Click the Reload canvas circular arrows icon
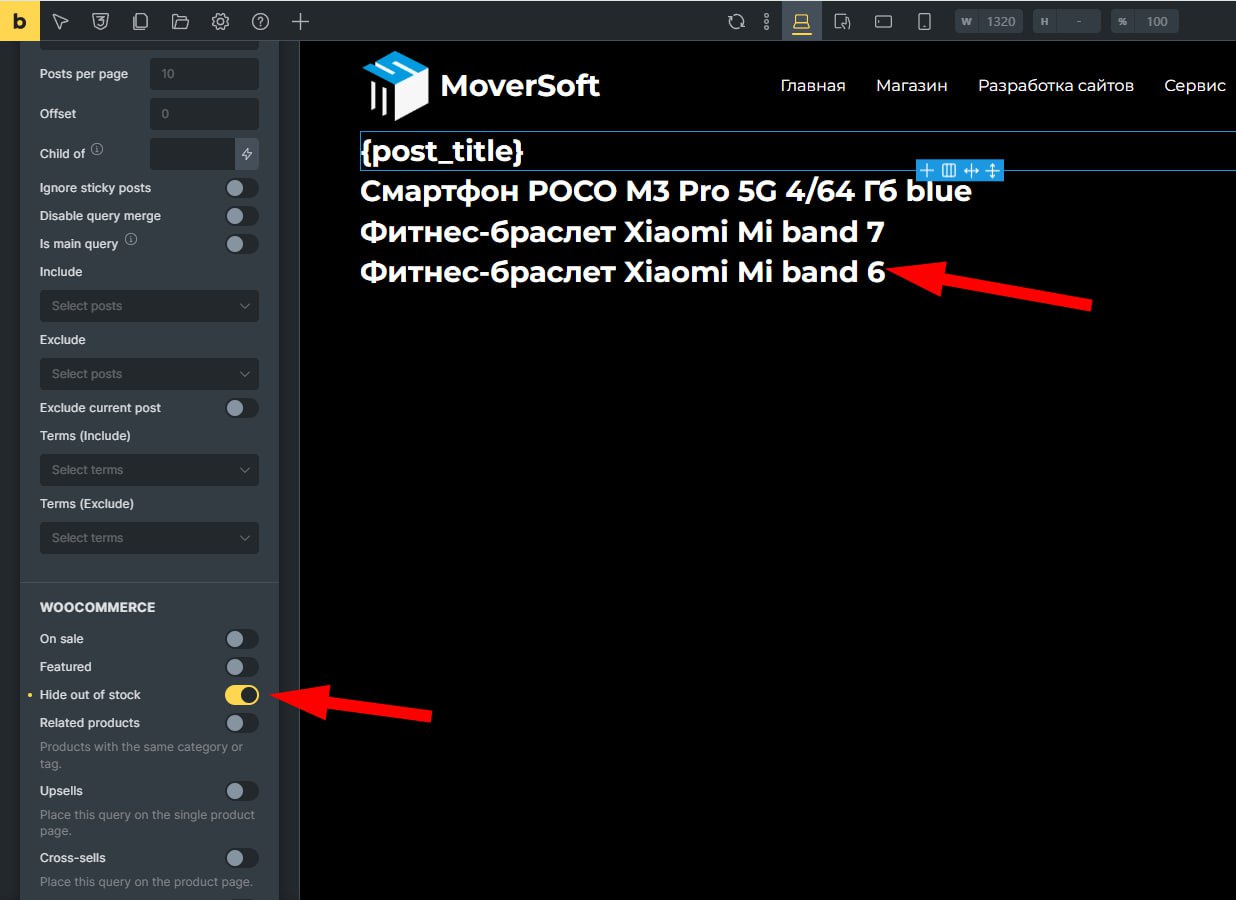This screenshot has width=1236, height=900. (x=736, y=21)
